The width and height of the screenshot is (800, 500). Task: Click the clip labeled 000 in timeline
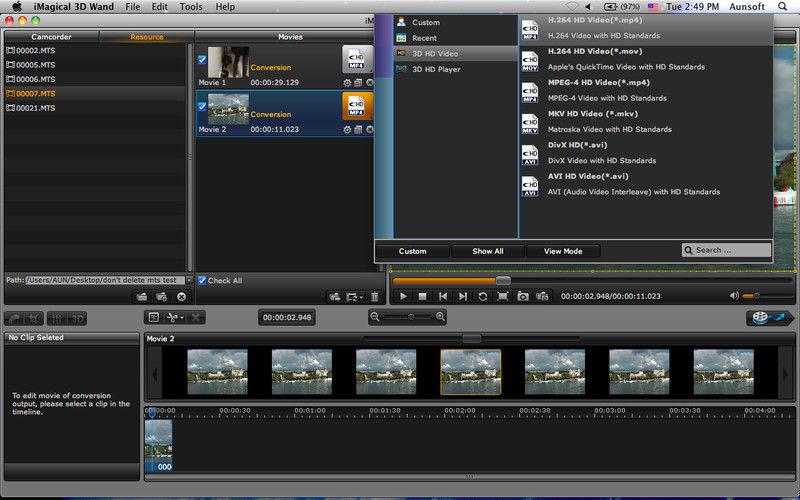pos(159,445)
